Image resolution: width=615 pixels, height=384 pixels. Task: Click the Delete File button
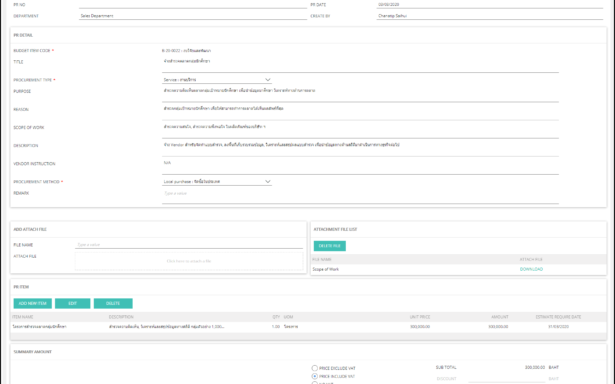pyautogui.click(x=329, y=246)
